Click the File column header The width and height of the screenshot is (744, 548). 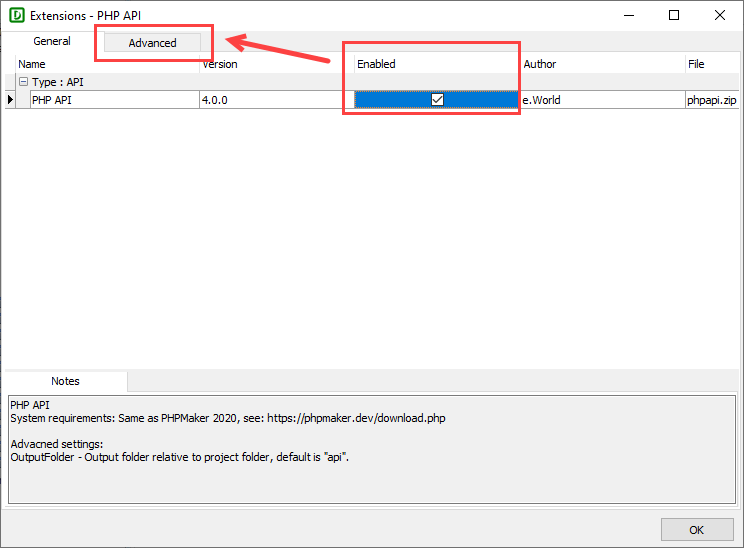coord(712,64)
